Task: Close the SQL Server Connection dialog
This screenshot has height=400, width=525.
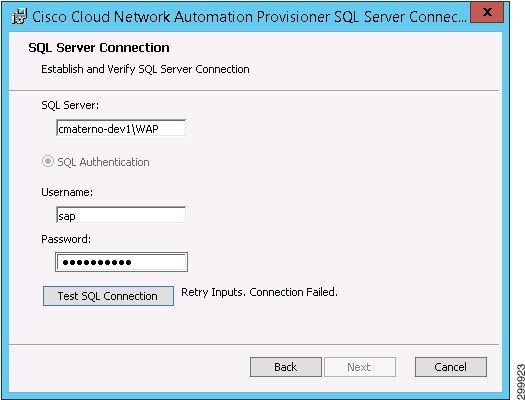Action: coord(487,13)
